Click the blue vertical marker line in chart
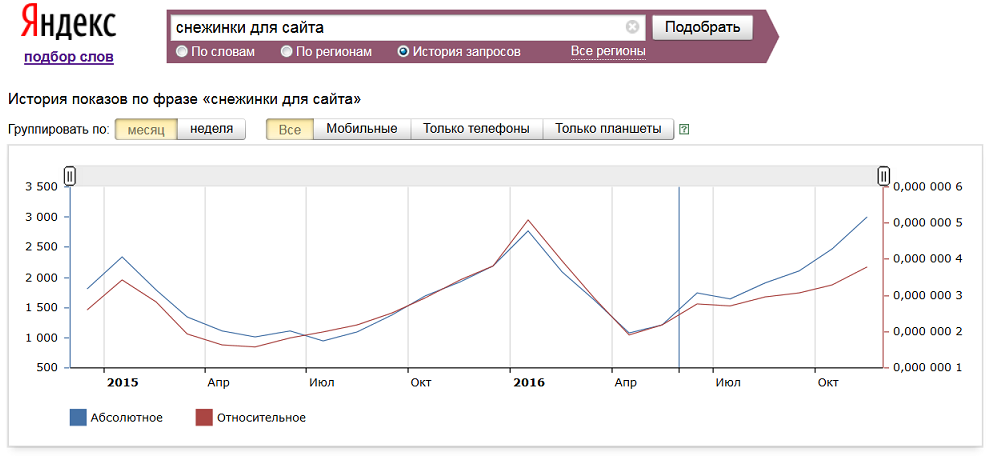Viewport: 1001px width, 460px height. tap(679, 278)
